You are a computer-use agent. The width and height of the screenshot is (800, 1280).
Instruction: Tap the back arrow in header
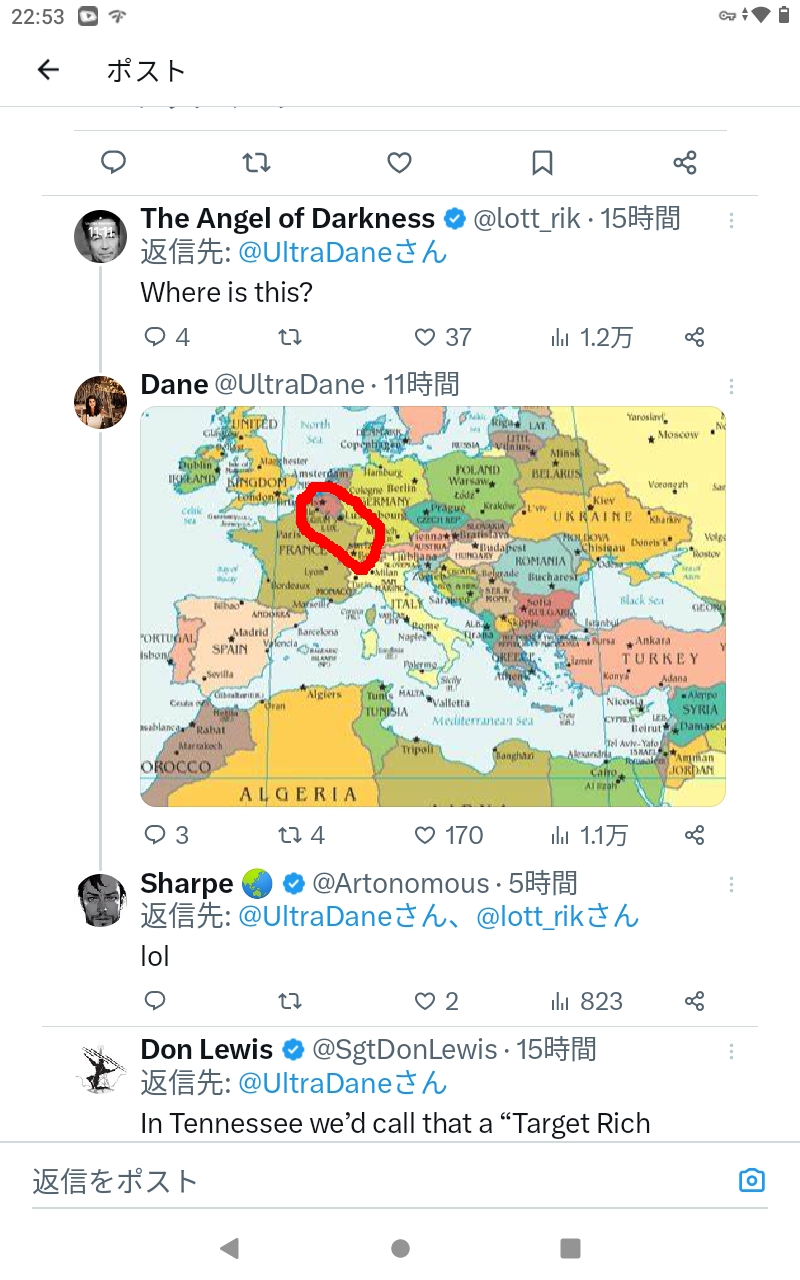click(48, 70)
